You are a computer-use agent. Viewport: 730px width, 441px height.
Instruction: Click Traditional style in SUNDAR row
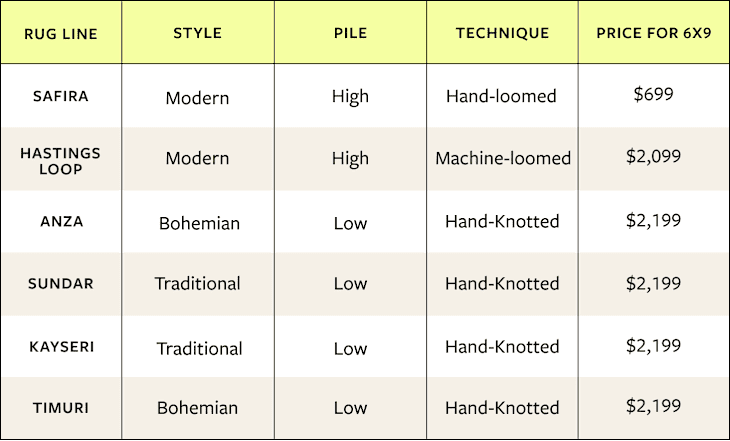[x=197, y=284]
